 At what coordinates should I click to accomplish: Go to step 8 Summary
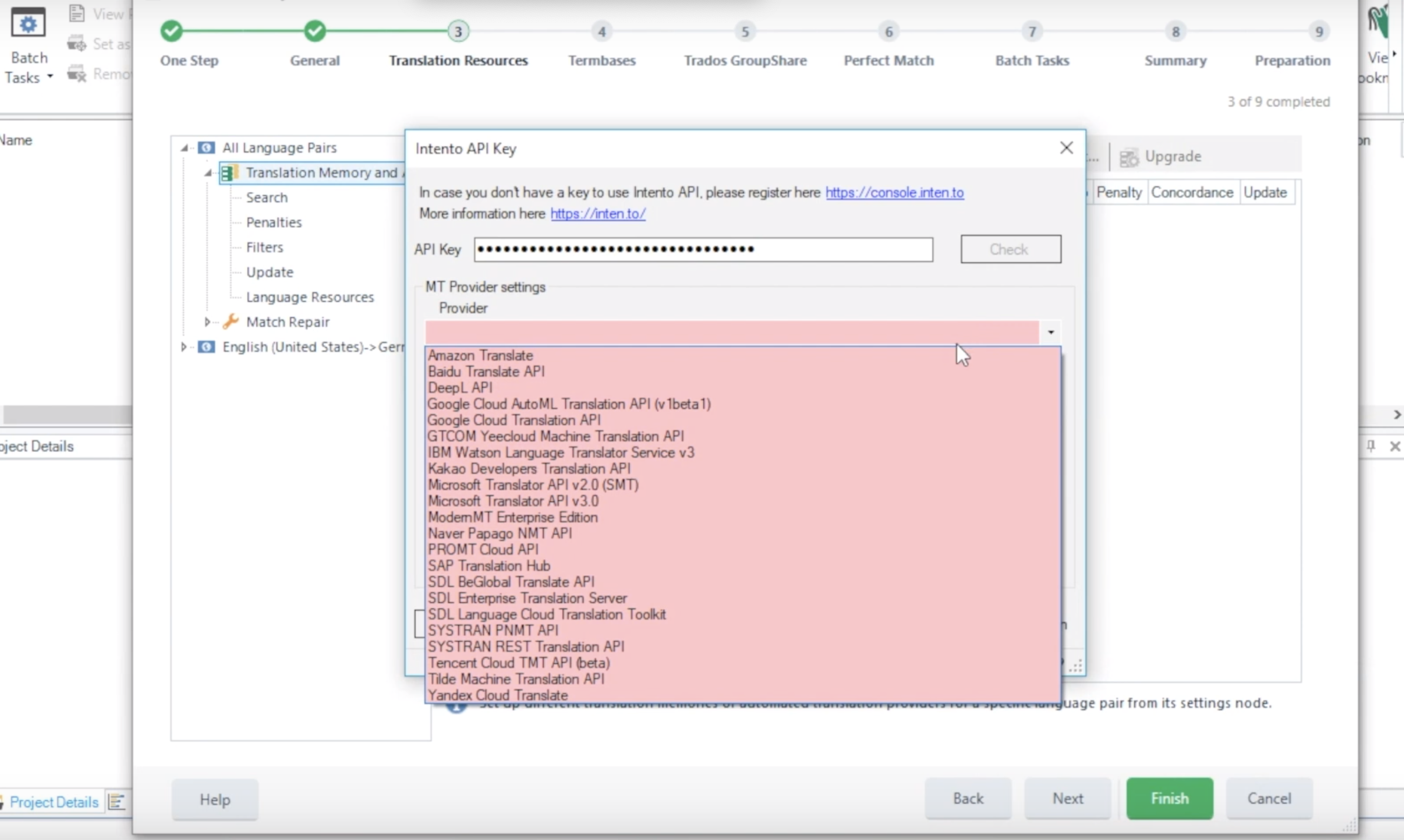pos(1175,31)
